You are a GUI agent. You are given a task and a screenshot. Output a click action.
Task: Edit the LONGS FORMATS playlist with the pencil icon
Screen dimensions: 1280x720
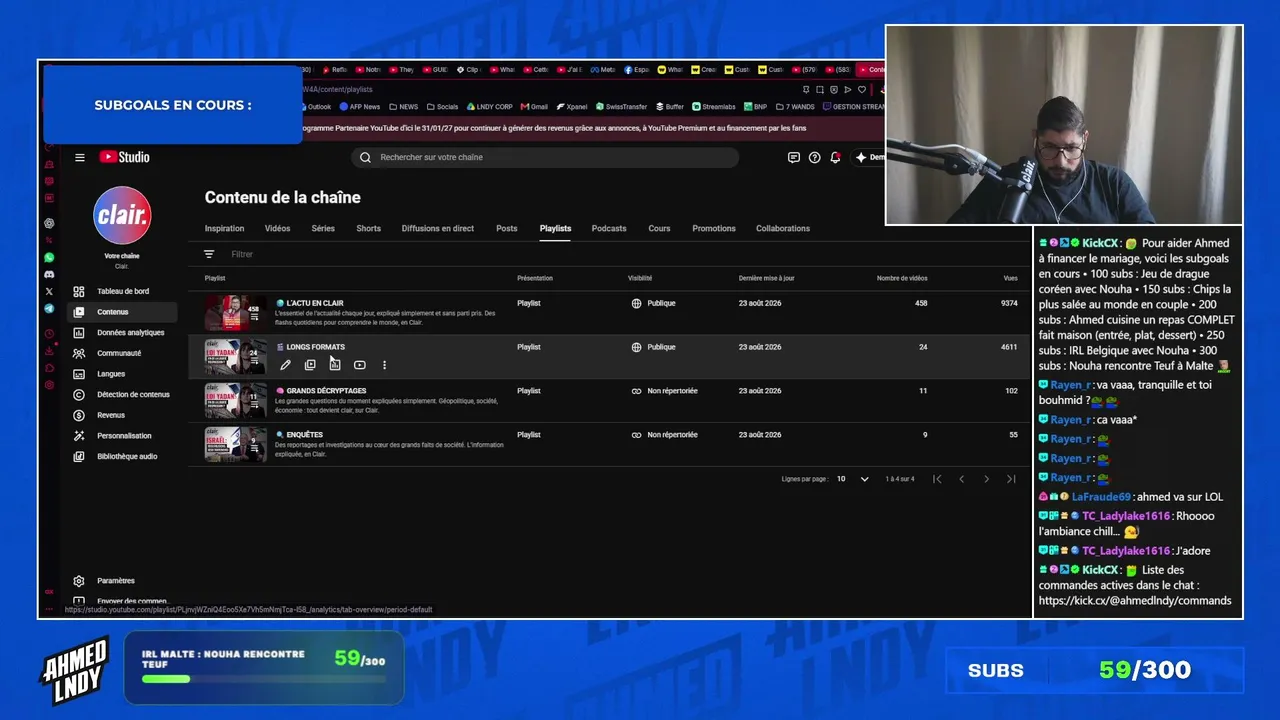tap(285, 365)
